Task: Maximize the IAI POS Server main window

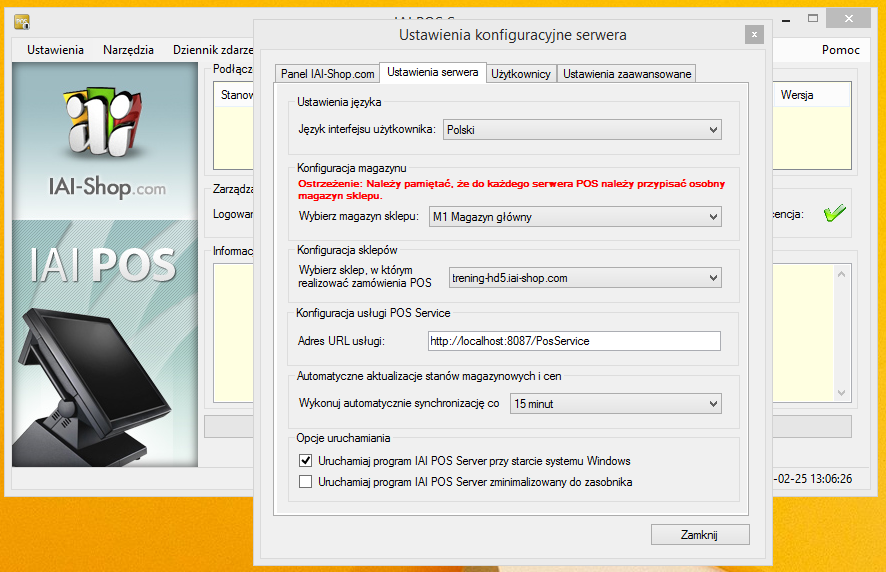Action: pos(814,18)
